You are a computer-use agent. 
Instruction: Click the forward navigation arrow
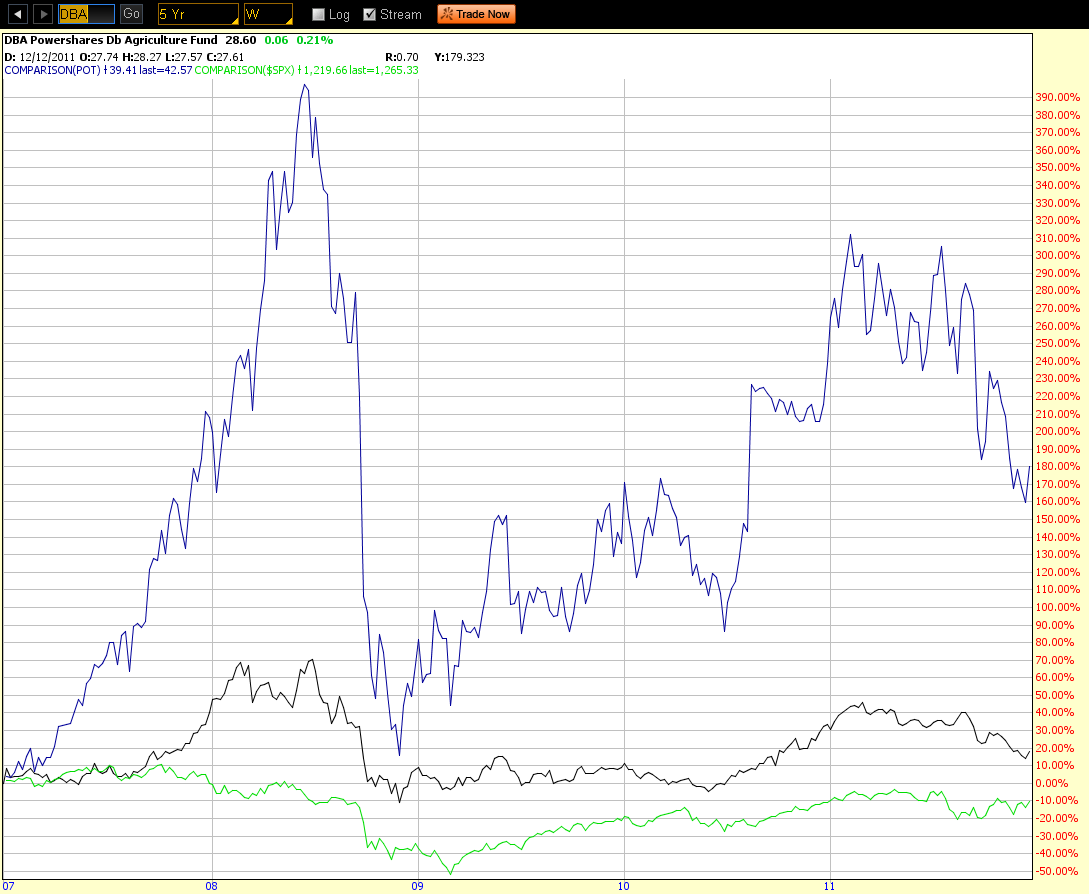[x=41, y=14]
